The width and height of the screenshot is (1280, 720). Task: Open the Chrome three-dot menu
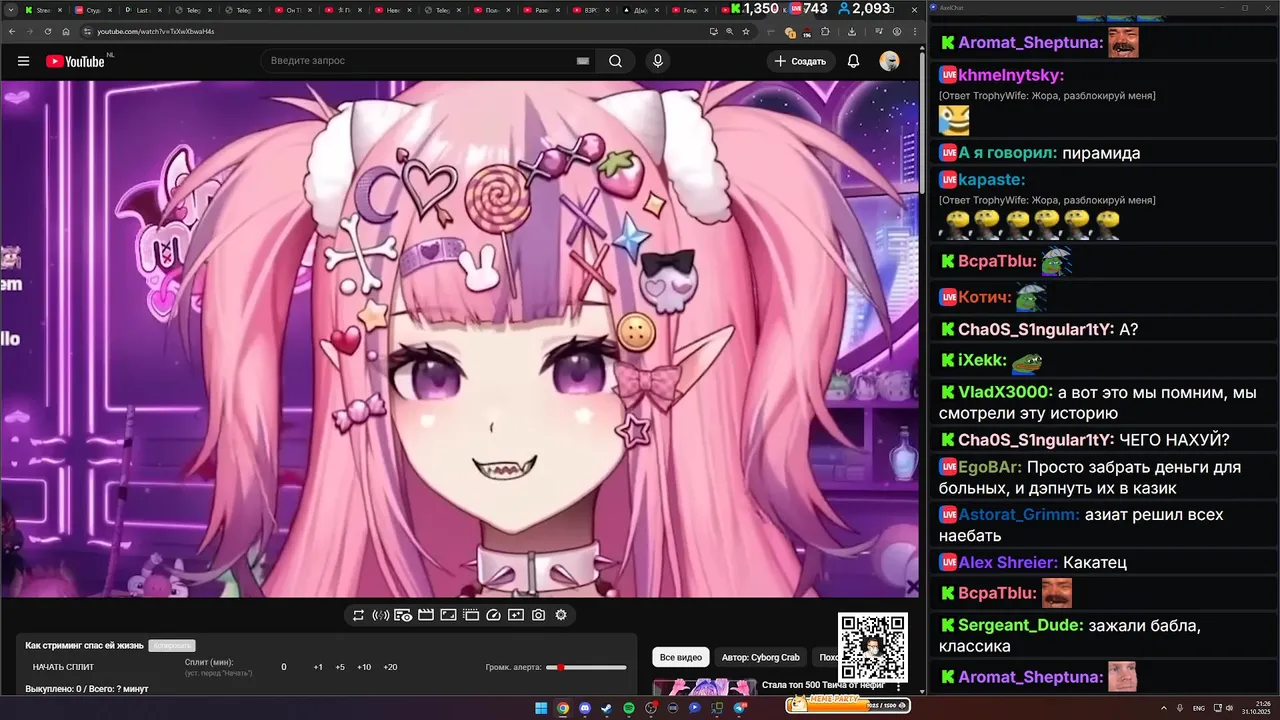pos(914,31)
